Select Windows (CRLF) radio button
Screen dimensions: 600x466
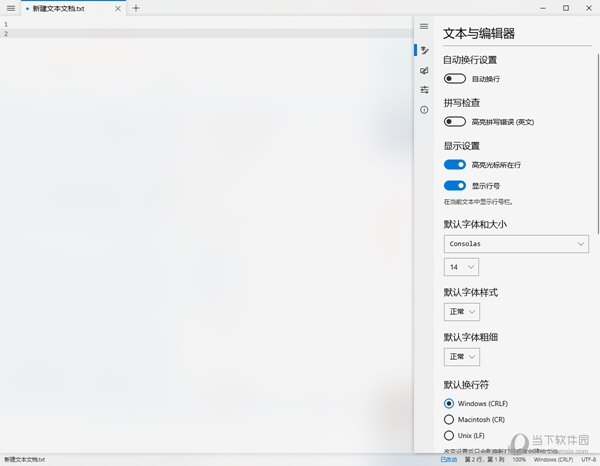(x=449, y=404)
